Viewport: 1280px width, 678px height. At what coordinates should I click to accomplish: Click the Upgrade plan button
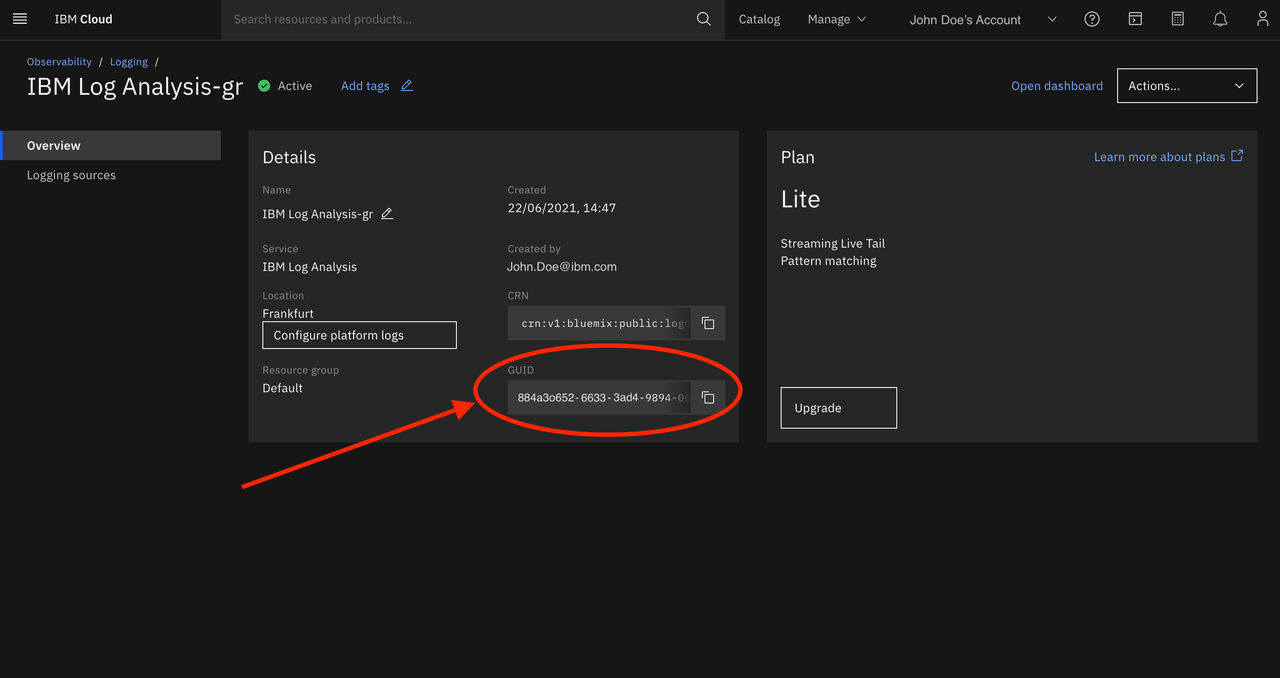point(838,408)
